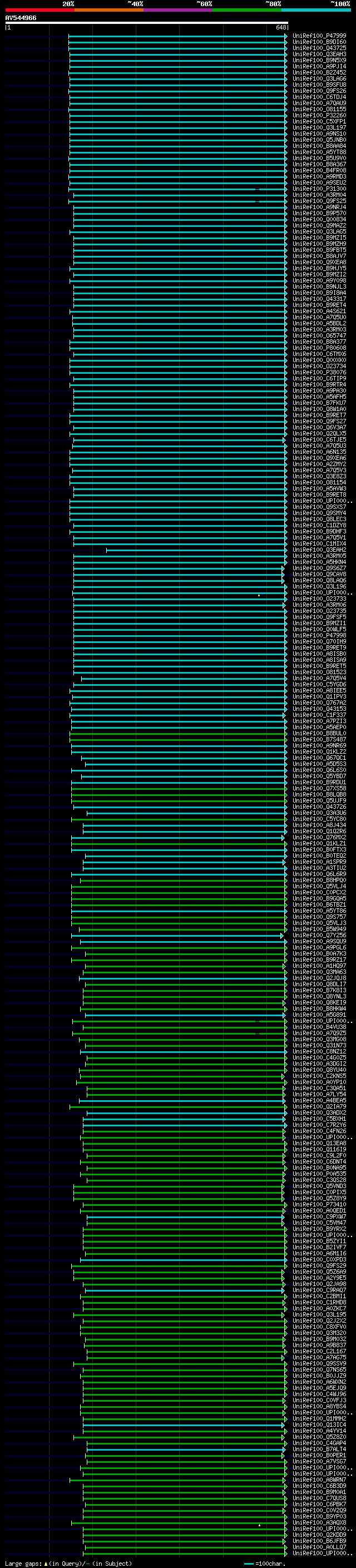356x1568 pixels.
Task: Select UniRef100_Q9S757 label
Action: point(319,917)
